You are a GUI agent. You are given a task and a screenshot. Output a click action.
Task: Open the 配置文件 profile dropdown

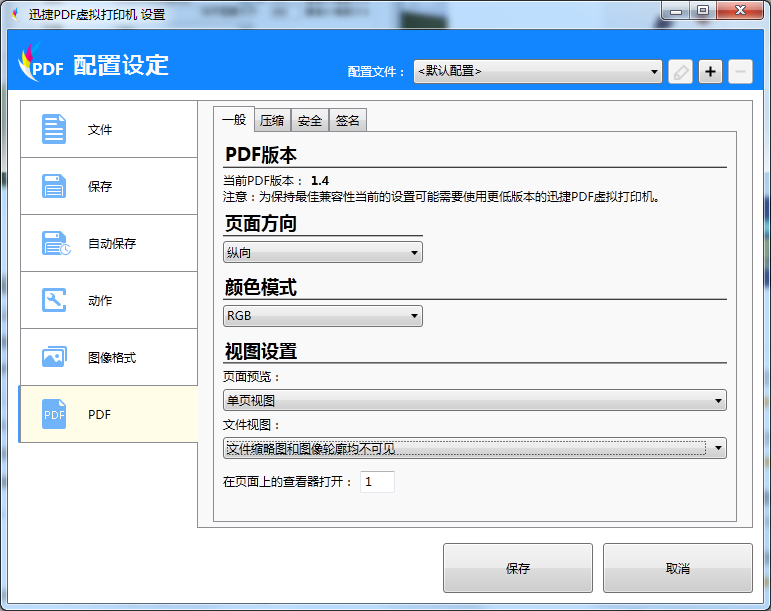point(537,72)
